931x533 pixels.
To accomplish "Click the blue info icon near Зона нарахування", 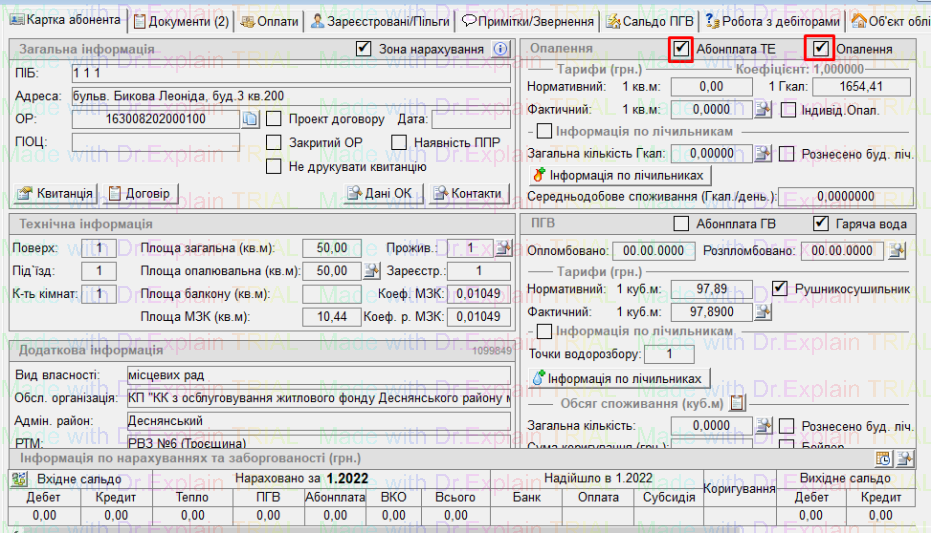I will pyautogui.click(x=501, y=49).
